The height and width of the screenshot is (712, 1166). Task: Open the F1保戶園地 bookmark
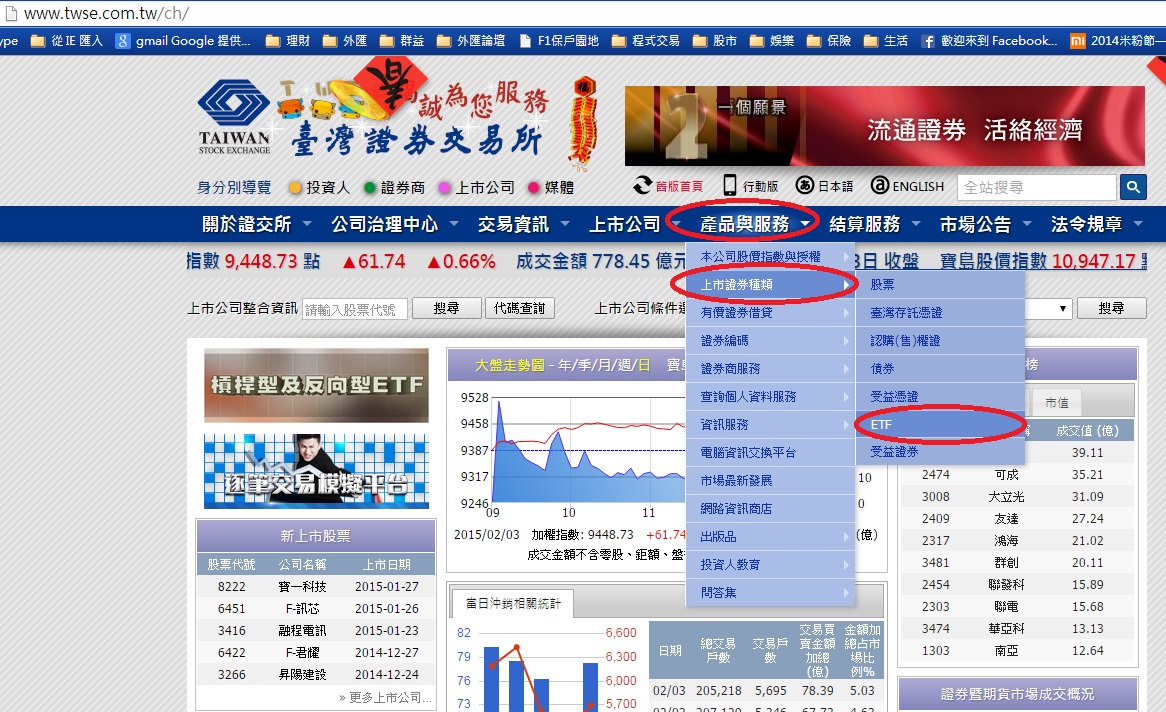pyautogui.click(x=559, y=41)
